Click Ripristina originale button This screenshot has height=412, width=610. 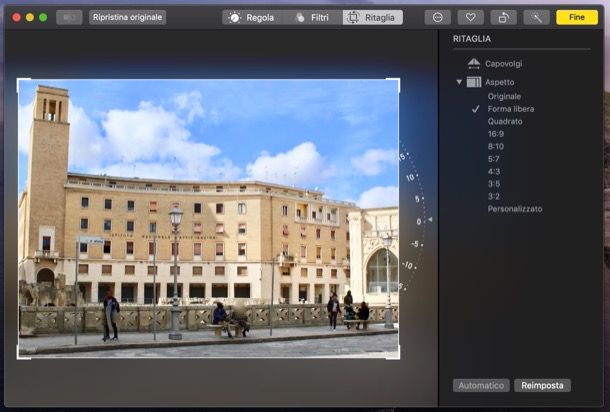point(127,17)
